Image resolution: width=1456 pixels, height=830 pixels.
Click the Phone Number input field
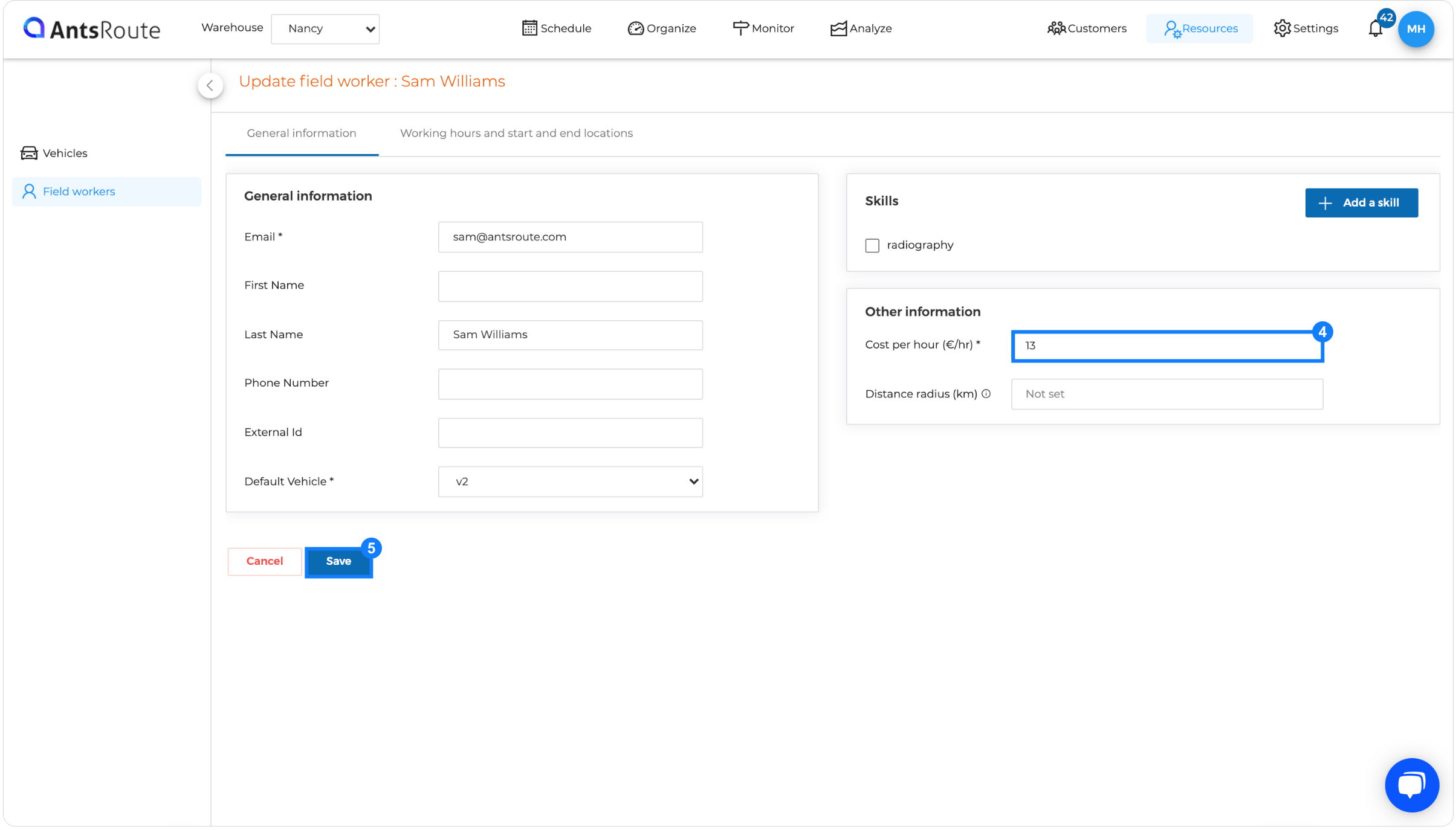pos(570,384)
